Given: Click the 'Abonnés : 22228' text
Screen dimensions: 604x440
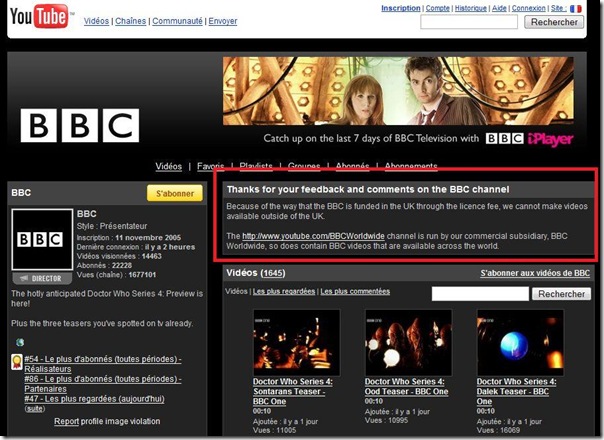Looking at the screenshot, I should (104, 265).
